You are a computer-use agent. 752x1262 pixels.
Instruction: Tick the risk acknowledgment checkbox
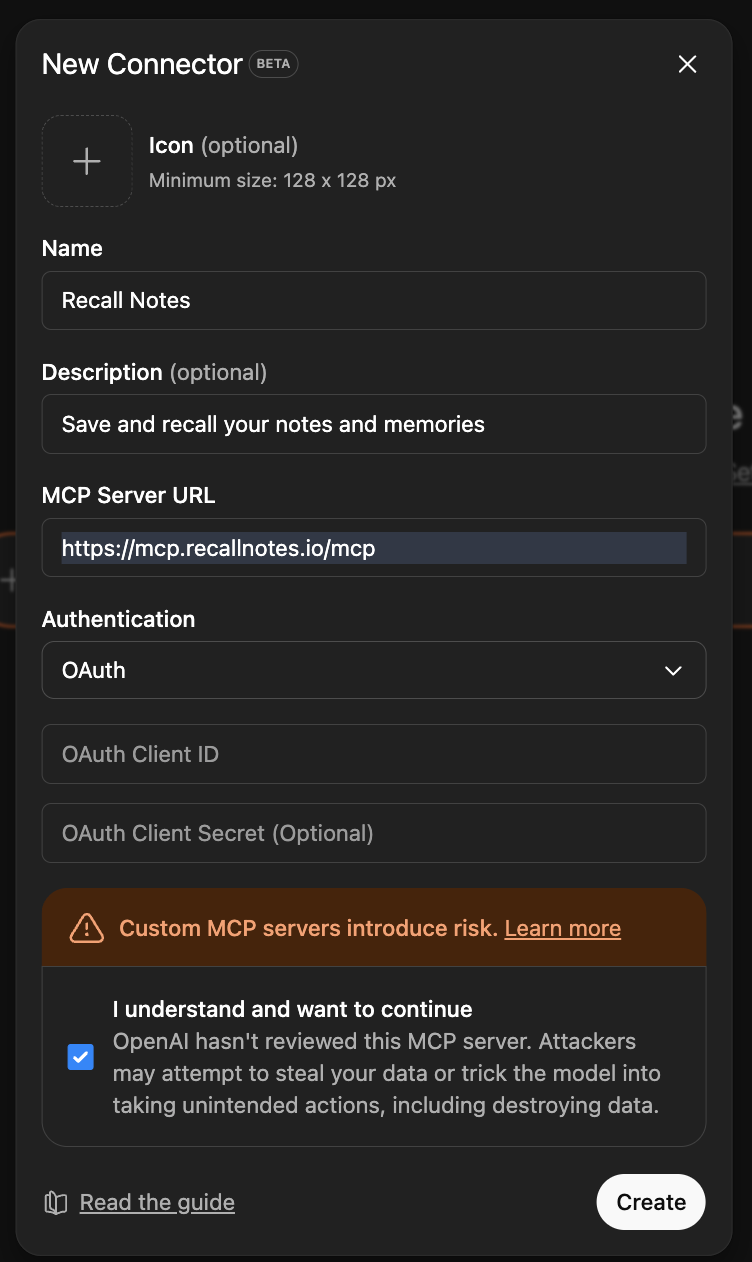(80, 1057)
